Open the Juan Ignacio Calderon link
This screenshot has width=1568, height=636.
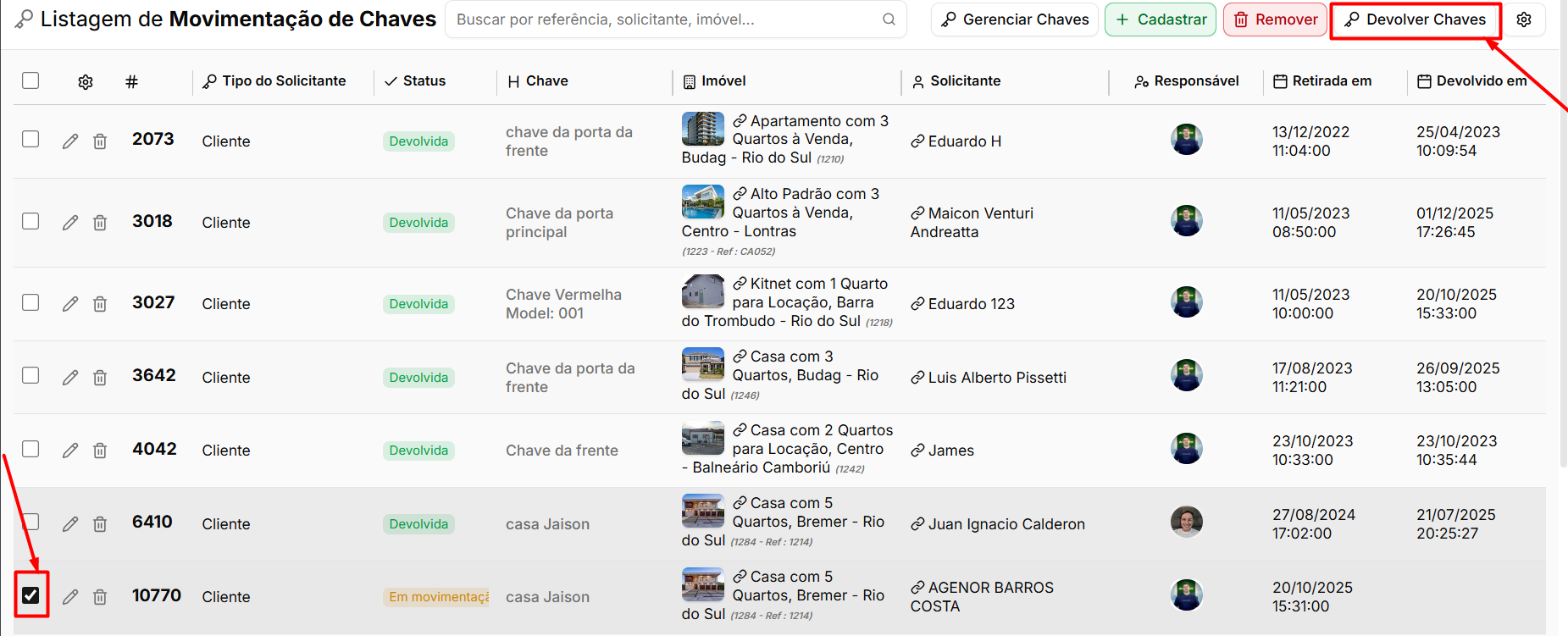[998, 524]
